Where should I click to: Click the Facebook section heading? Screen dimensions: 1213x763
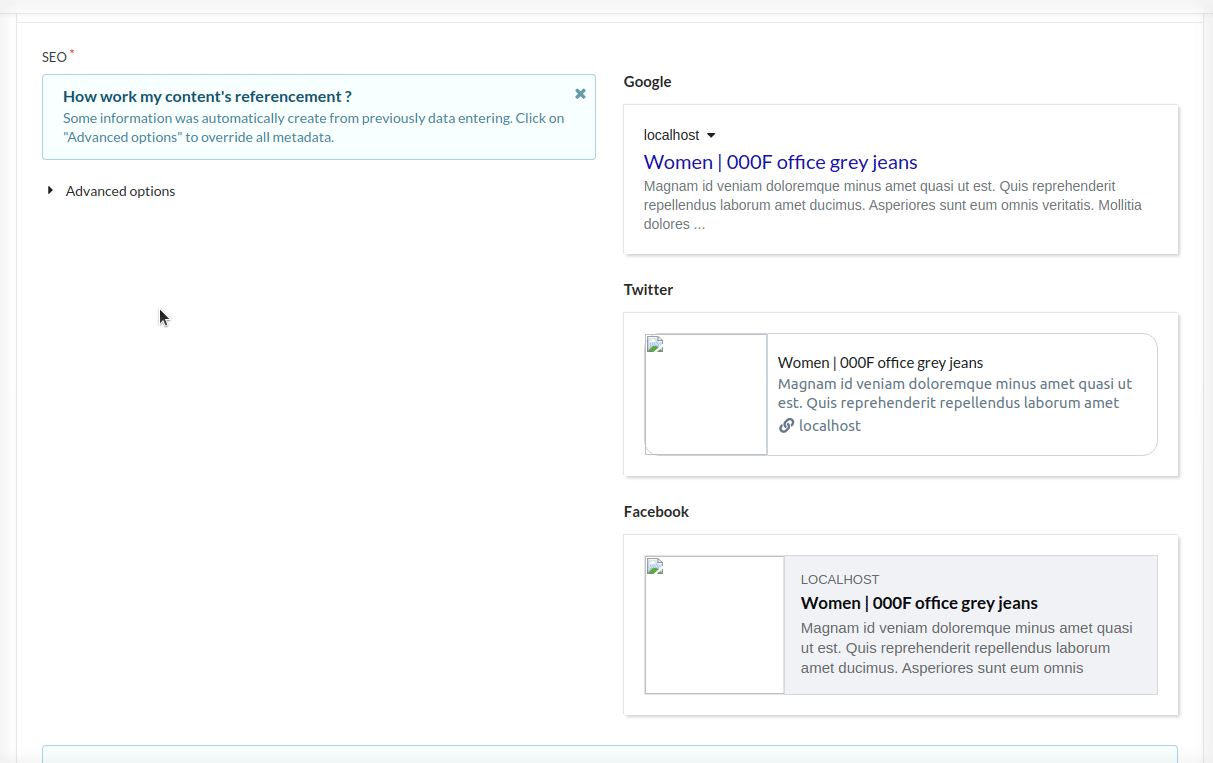point(656,512)
